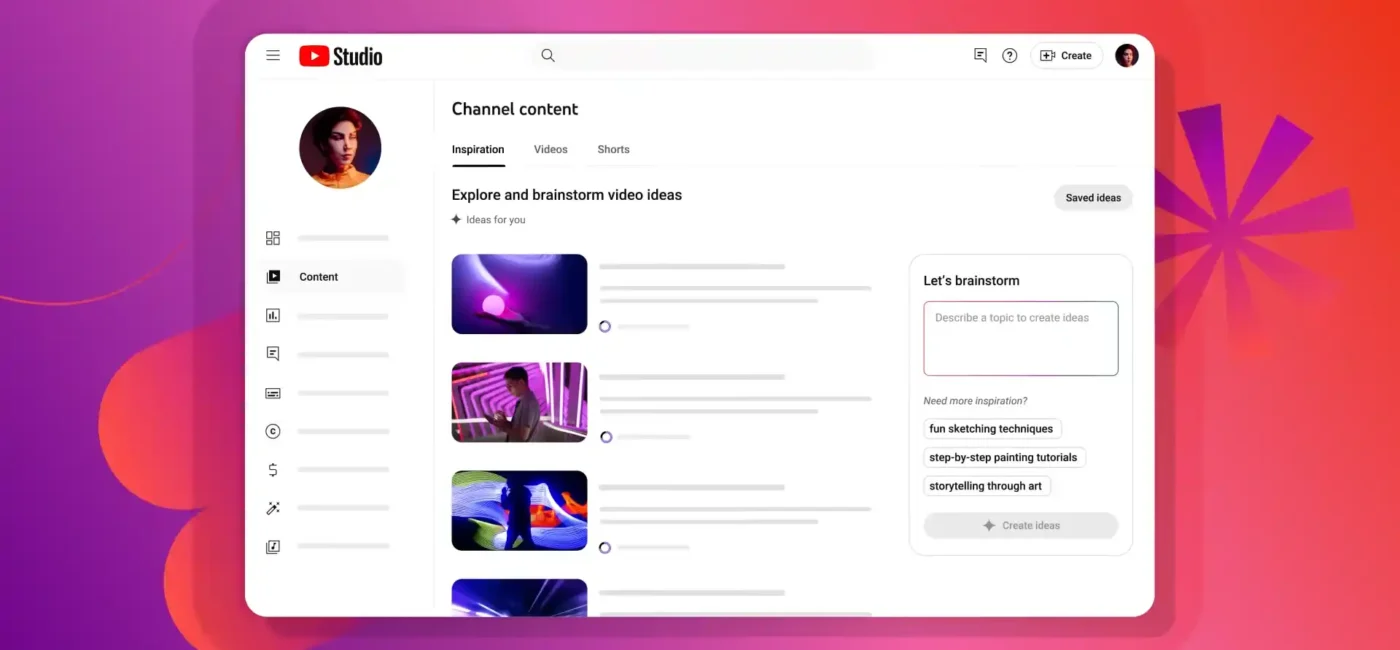The image size is (1400, 650).
Task: Open Help via the question mark icon
Action: (1009, 55)
